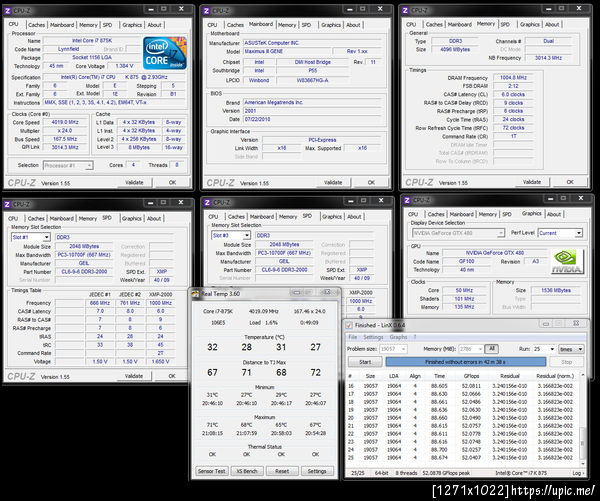
Task: Open the Graphs menu in LinX
Action: coord(398,337)
